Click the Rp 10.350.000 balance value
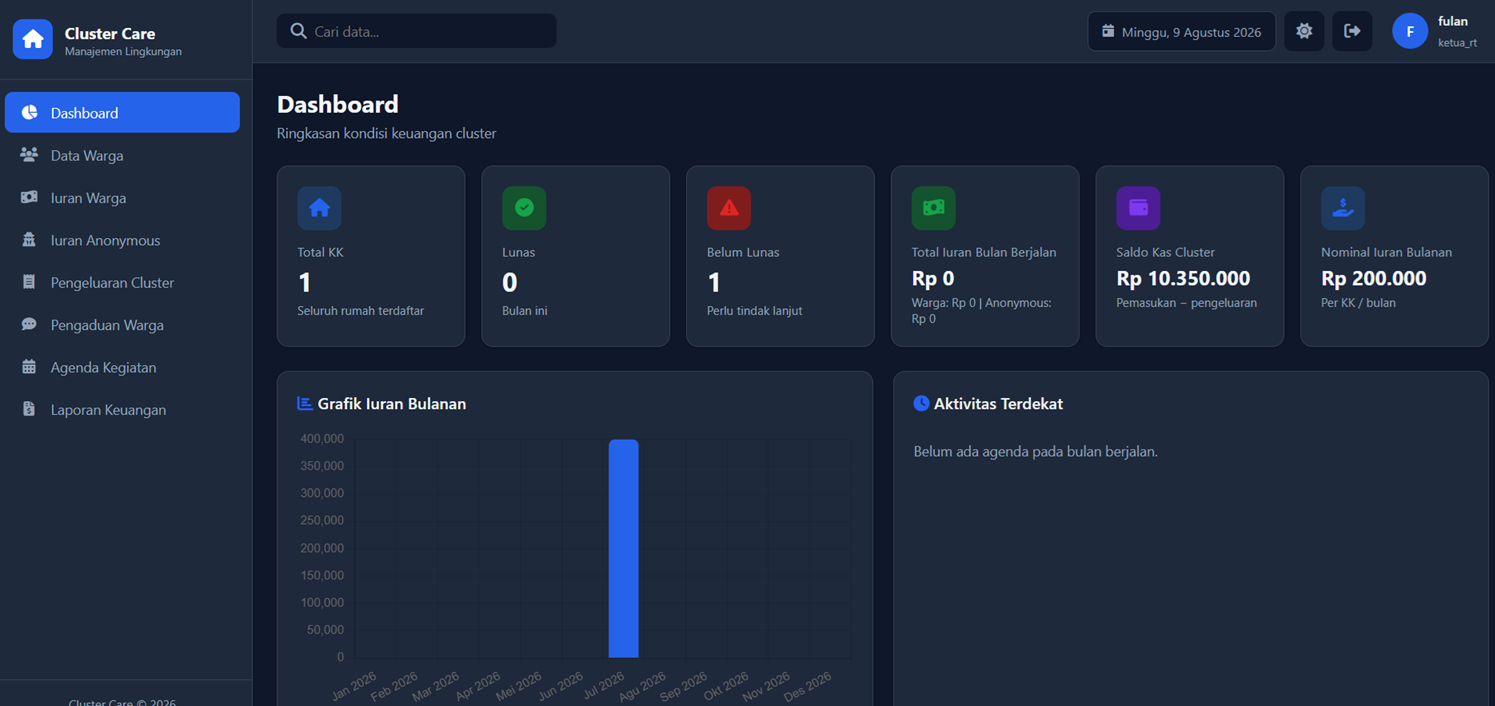This screenshot has width=1495, height=706. coord(1183,278)
